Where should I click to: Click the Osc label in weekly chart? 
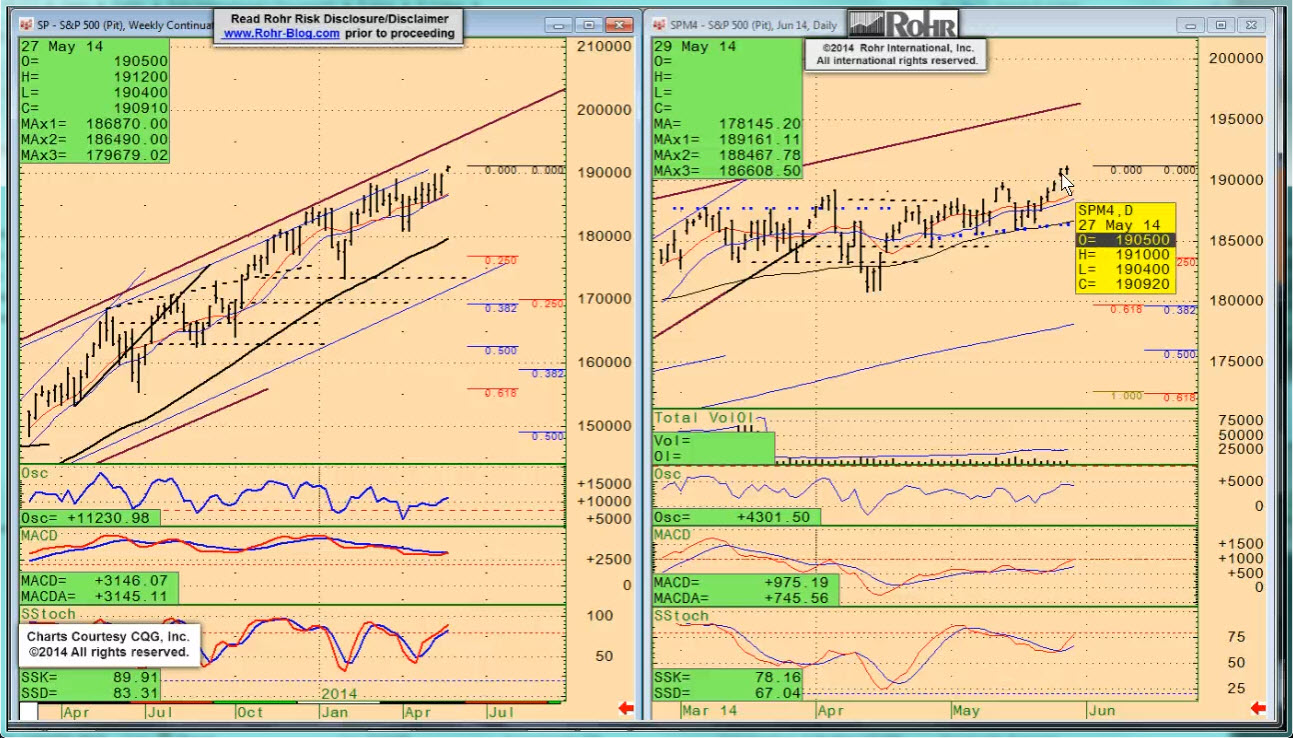tap(35, 472)
